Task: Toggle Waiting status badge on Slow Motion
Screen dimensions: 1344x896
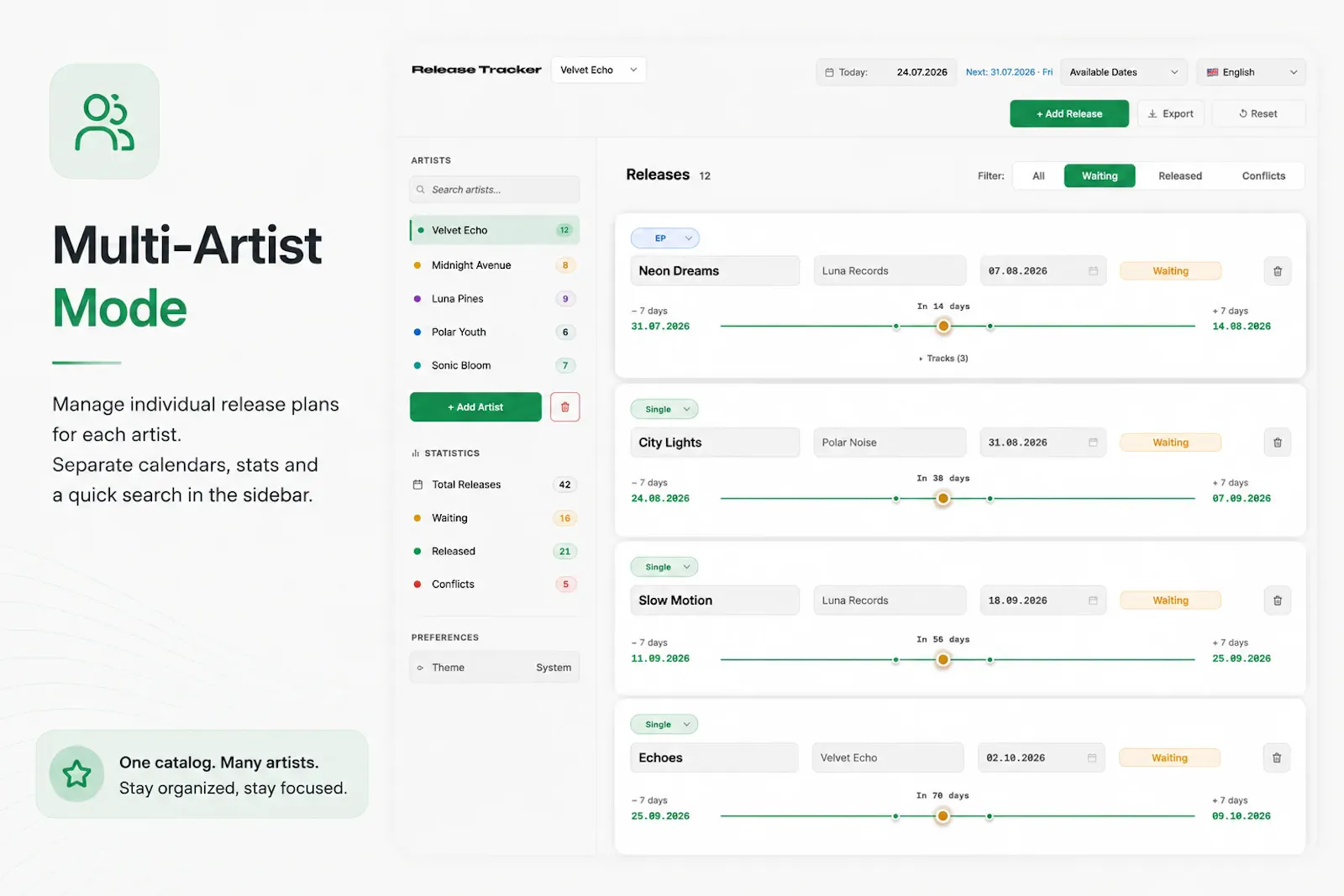Action: (1170, 600)
